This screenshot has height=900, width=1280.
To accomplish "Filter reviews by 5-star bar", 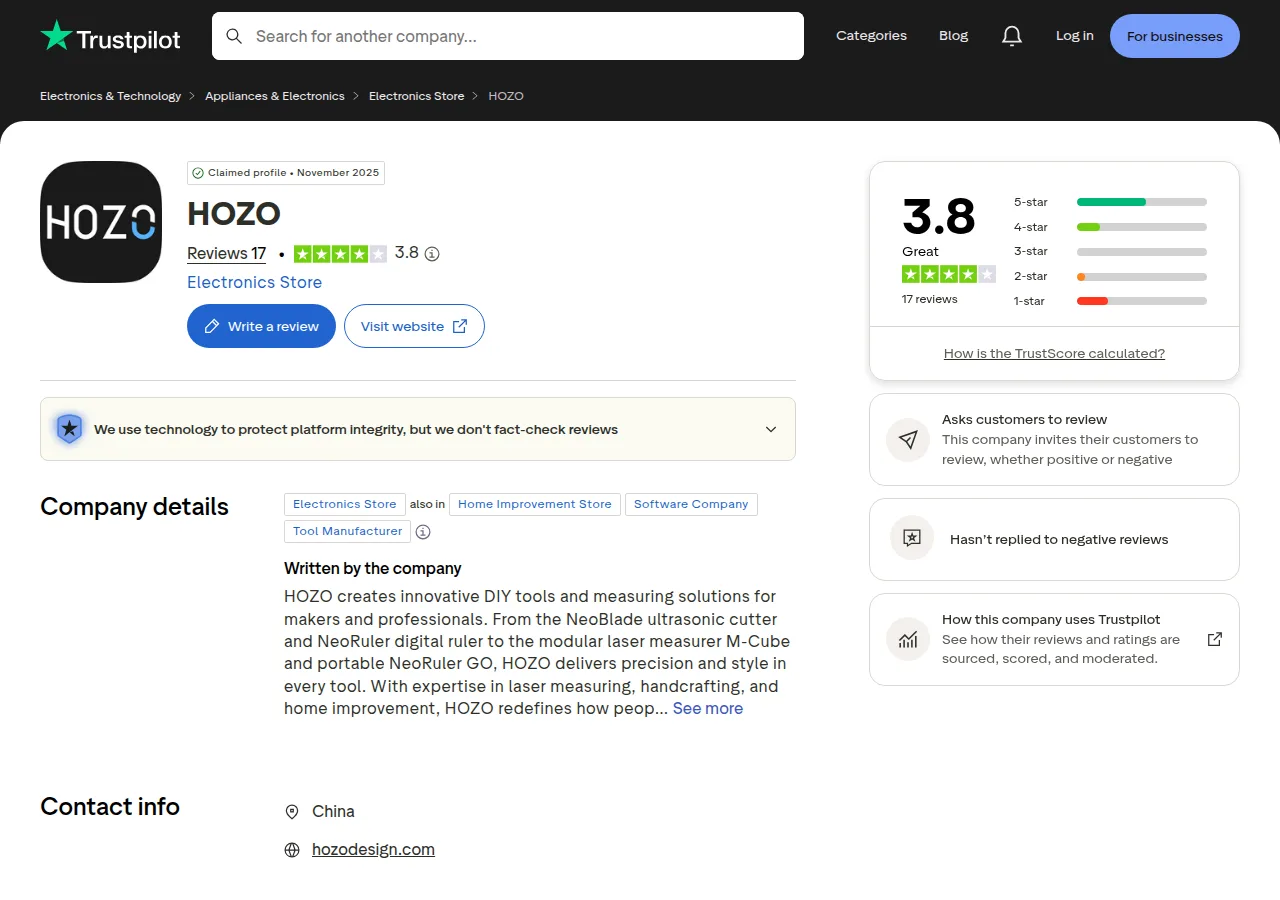I will pos(1110,202).
